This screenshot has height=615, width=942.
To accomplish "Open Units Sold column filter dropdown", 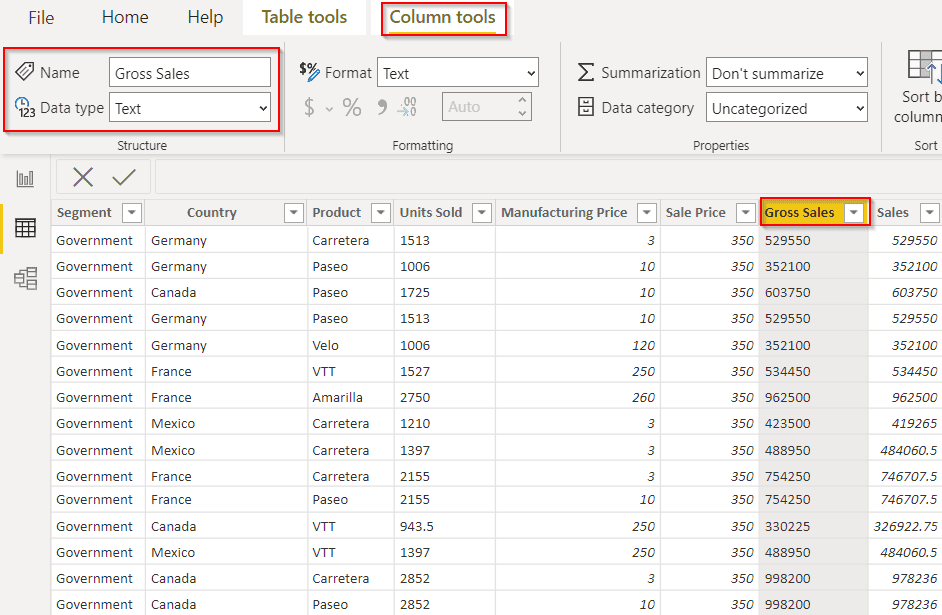I will (x=482, y=213).
